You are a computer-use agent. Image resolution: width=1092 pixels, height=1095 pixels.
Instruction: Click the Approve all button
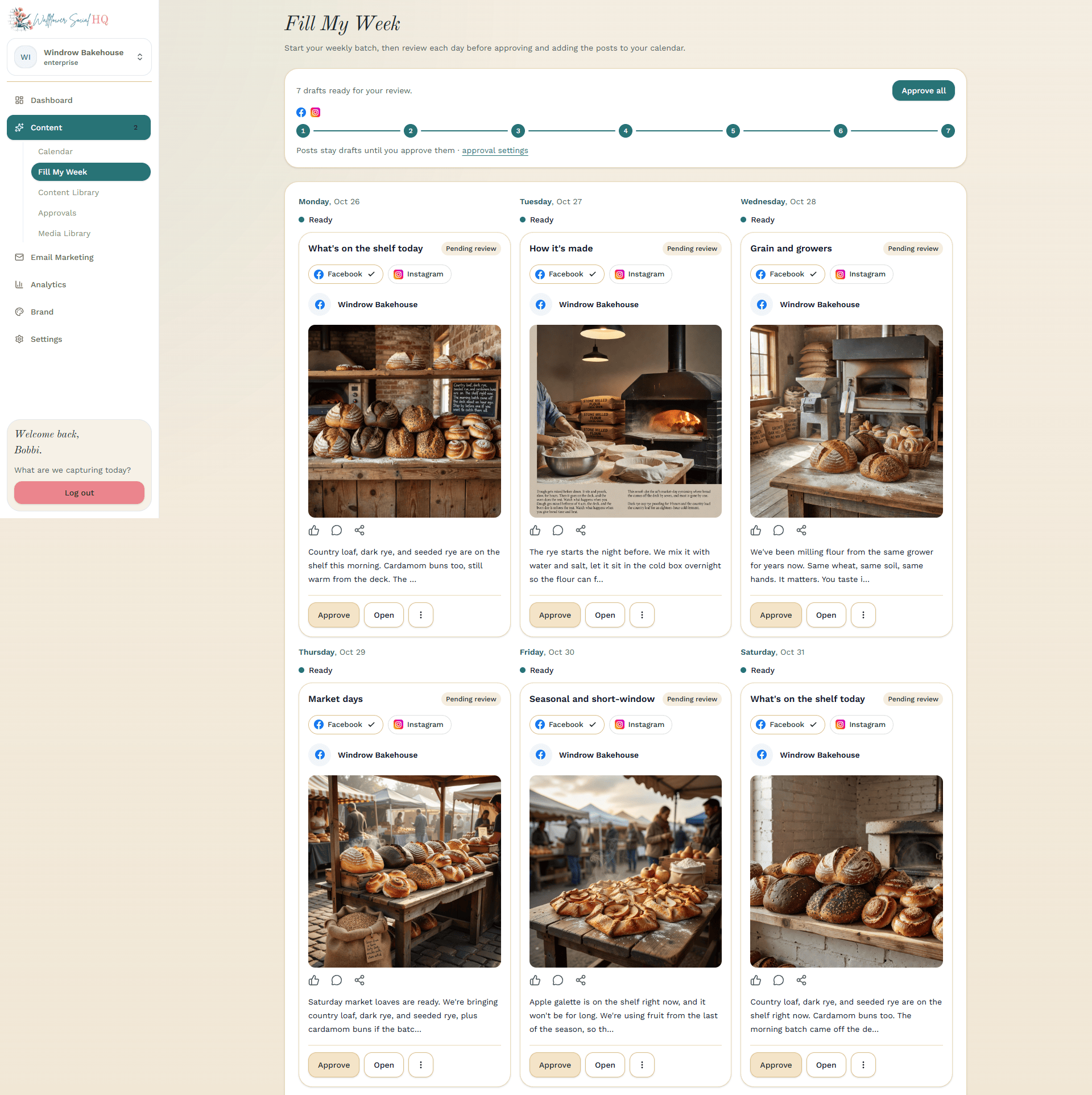pos(924,90)
